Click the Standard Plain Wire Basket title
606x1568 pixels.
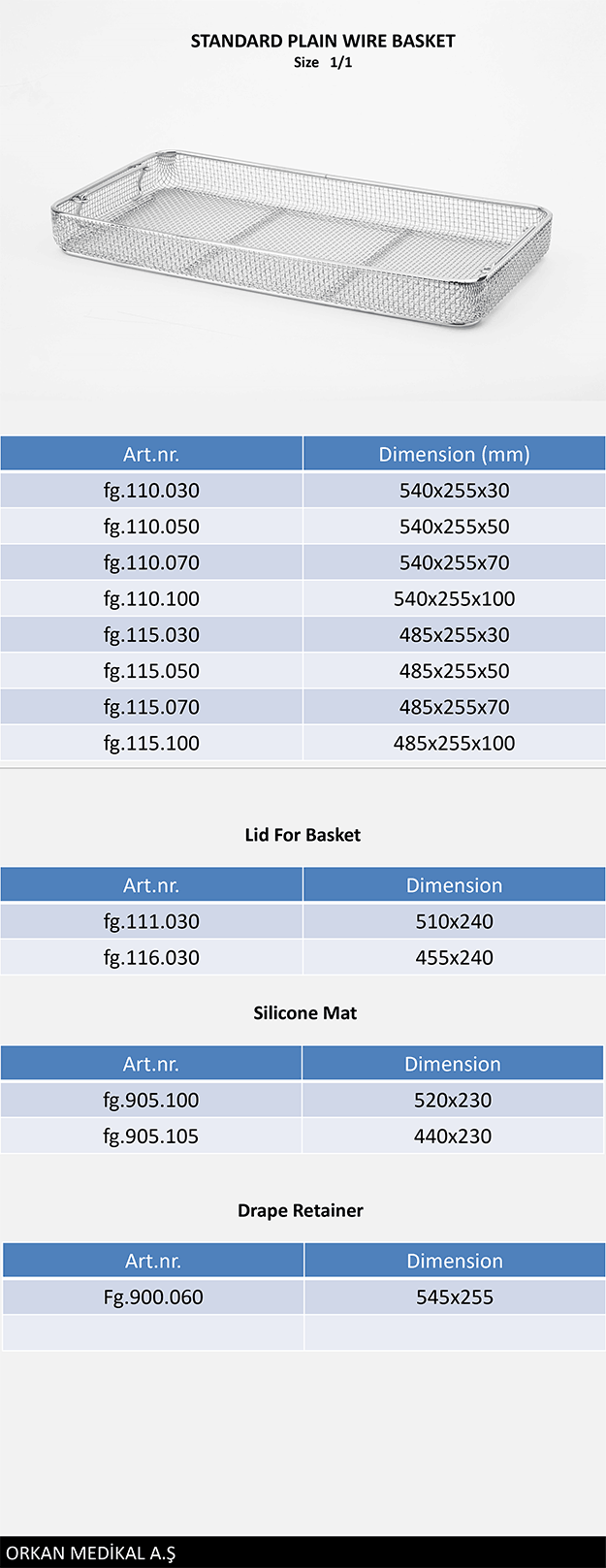click(322, 41)
